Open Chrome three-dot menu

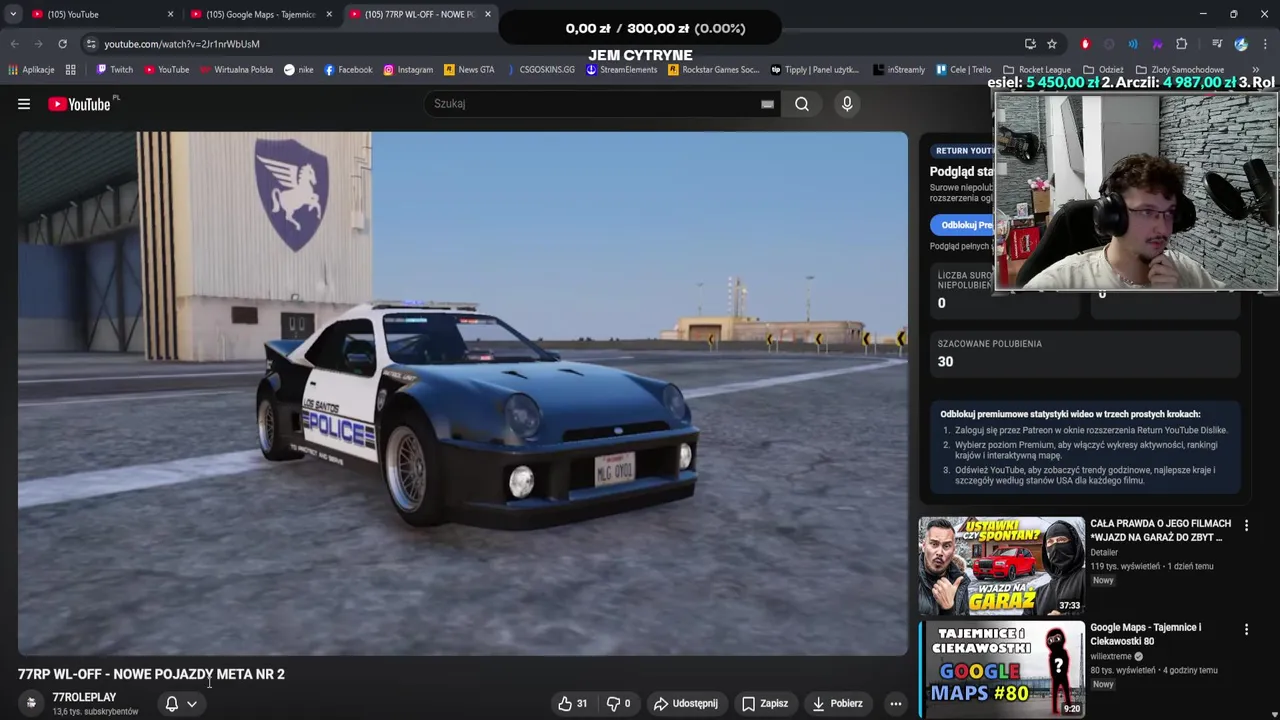point(1265,44)
